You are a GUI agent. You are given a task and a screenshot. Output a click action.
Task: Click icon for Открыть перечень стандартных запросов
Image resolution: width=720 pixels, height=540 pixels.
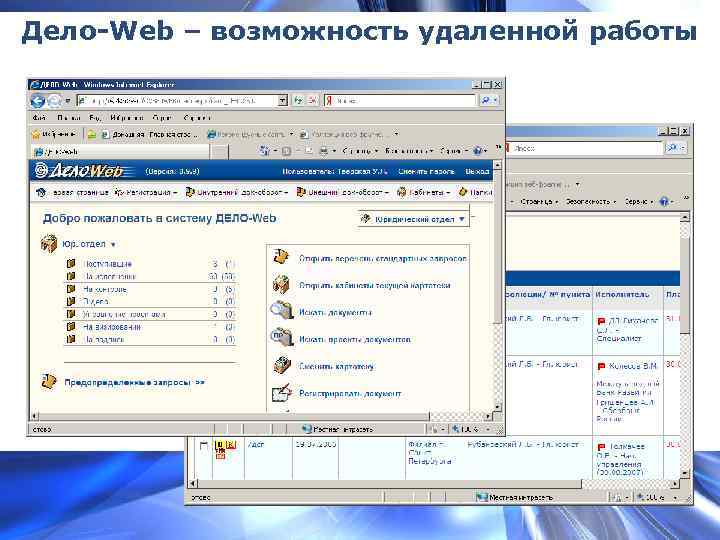pos(281,257)
